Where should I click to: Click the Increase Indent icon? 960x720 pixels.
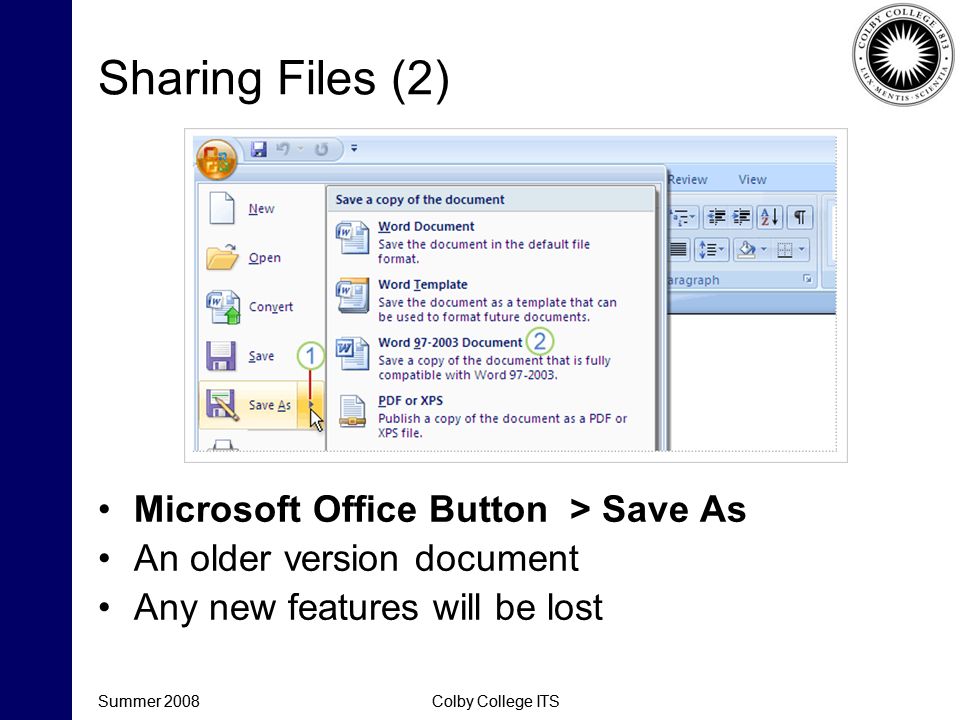point(741,217)
